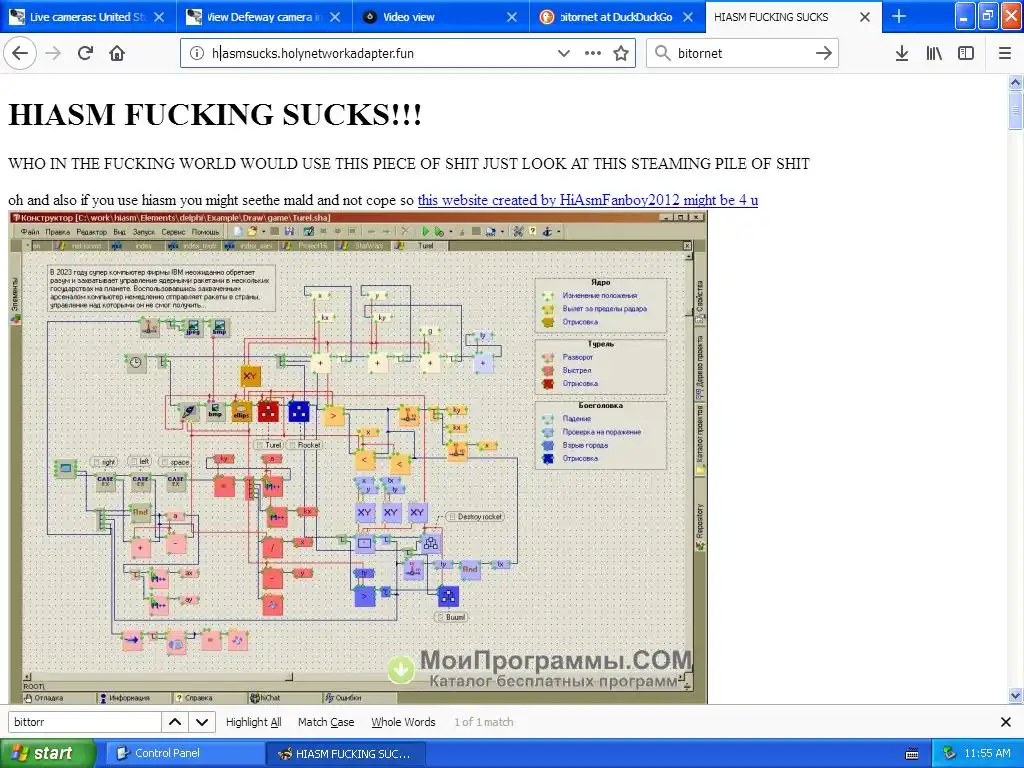The height and width of the screenshot is (768, 1024).
Task: Expand the URL bar history dropdown
Action: (x=564, y=54)
